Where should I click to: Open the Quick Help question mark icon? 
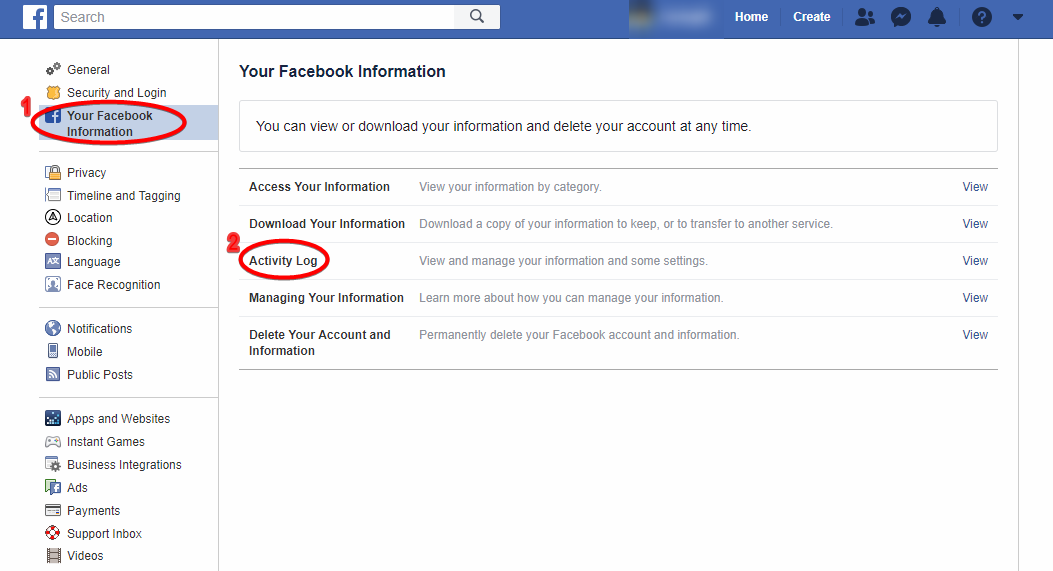coord(982,17)
